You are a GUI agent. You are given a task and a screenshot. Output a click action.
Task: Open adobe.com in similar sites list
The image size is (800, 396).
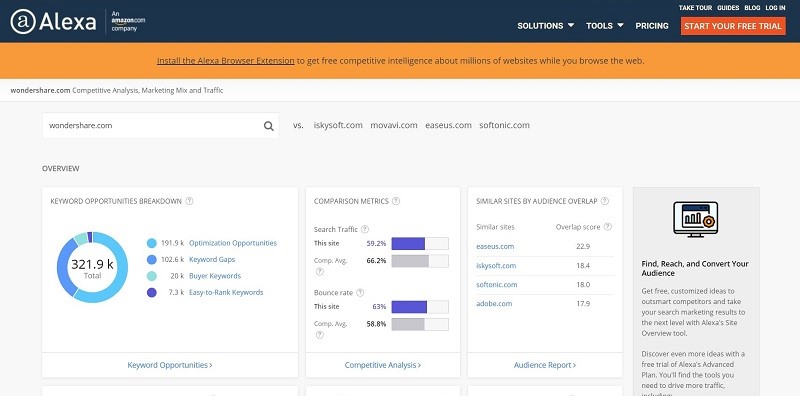point(494,304)
